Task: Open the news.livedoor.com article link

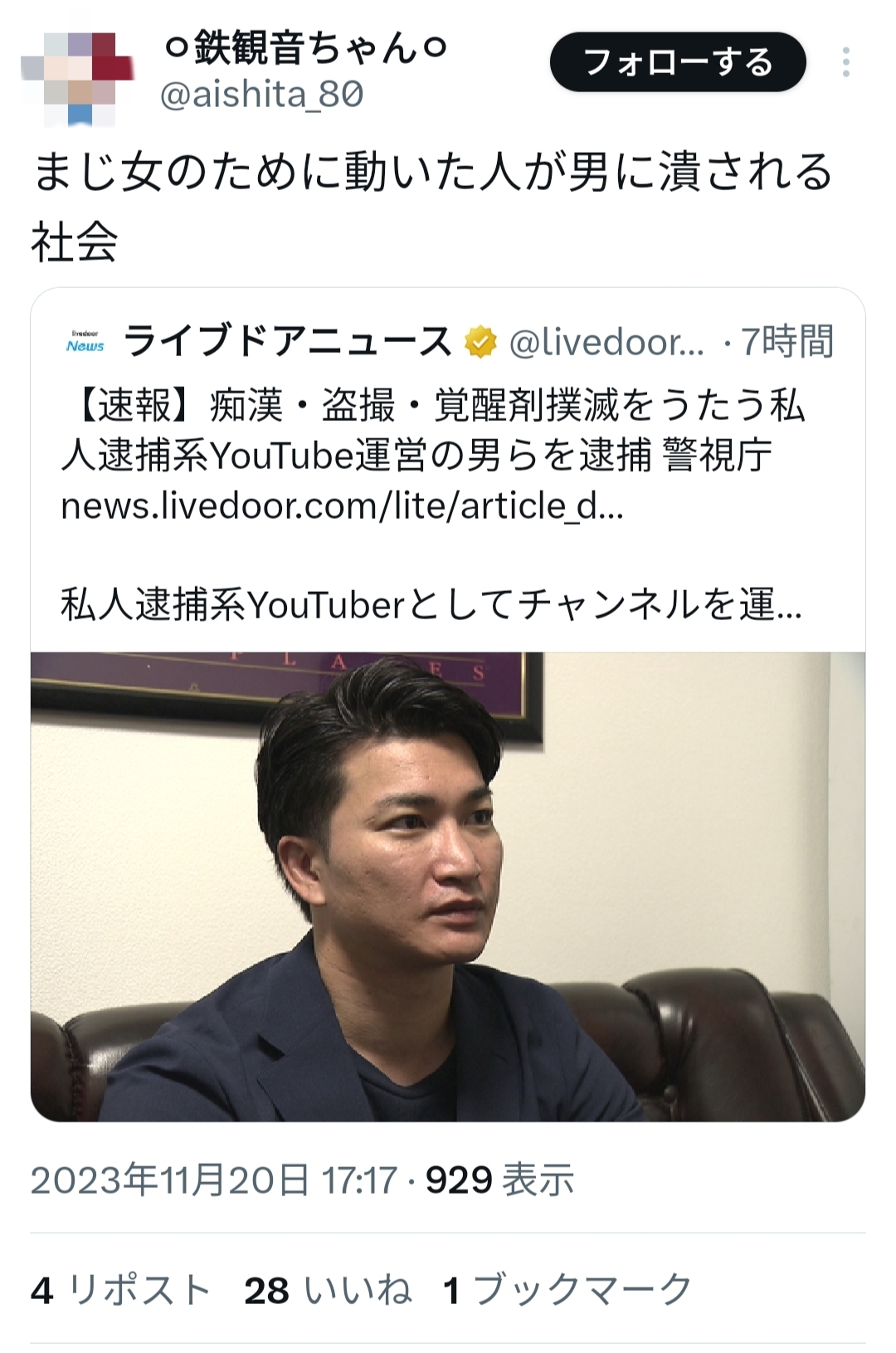Action: pyautogui.click(x=342, y=506)
